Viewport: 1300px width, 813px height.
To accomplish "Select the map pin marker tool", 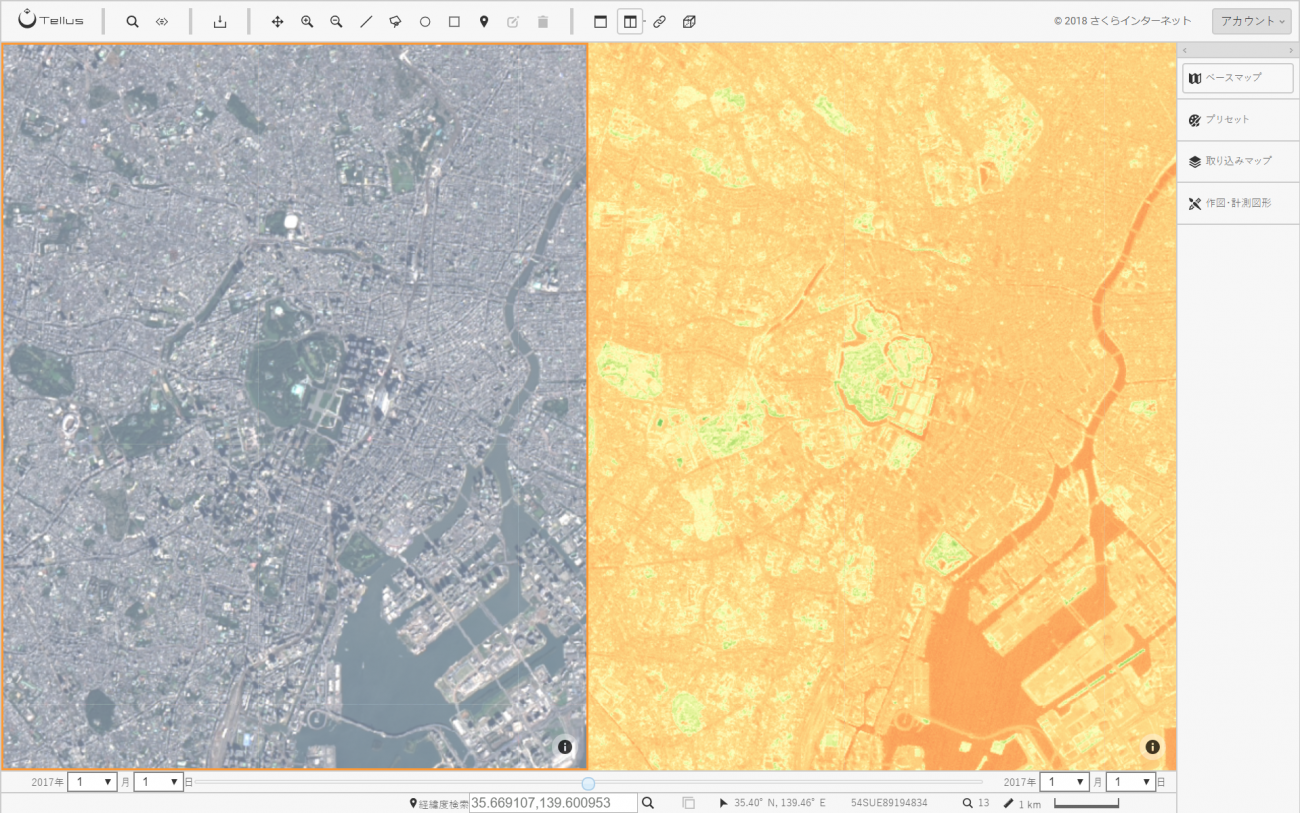I will [x=484, y=21].
